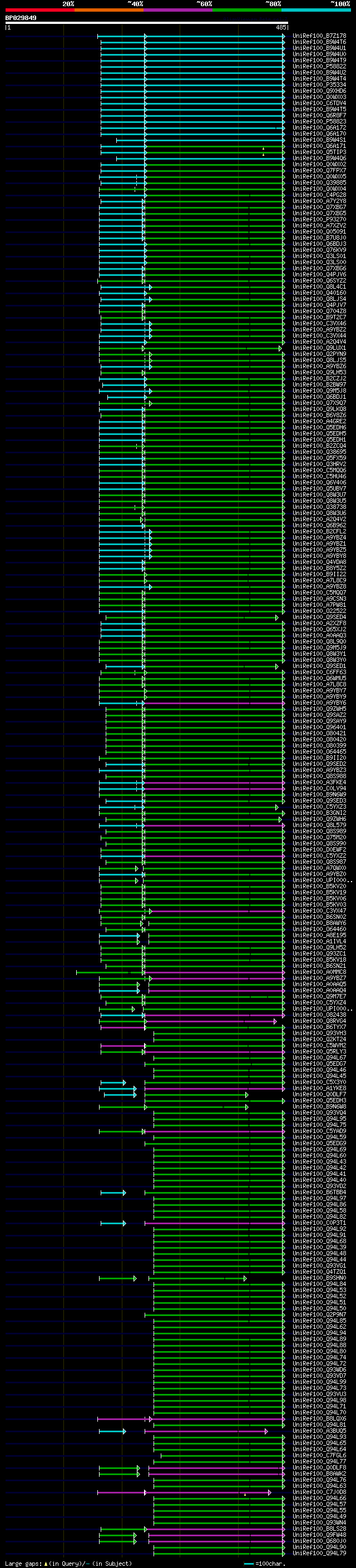356x1568 pixels.
Task: Click hit UniRef100_Q6SYZ2
Action: click(319, 280)
